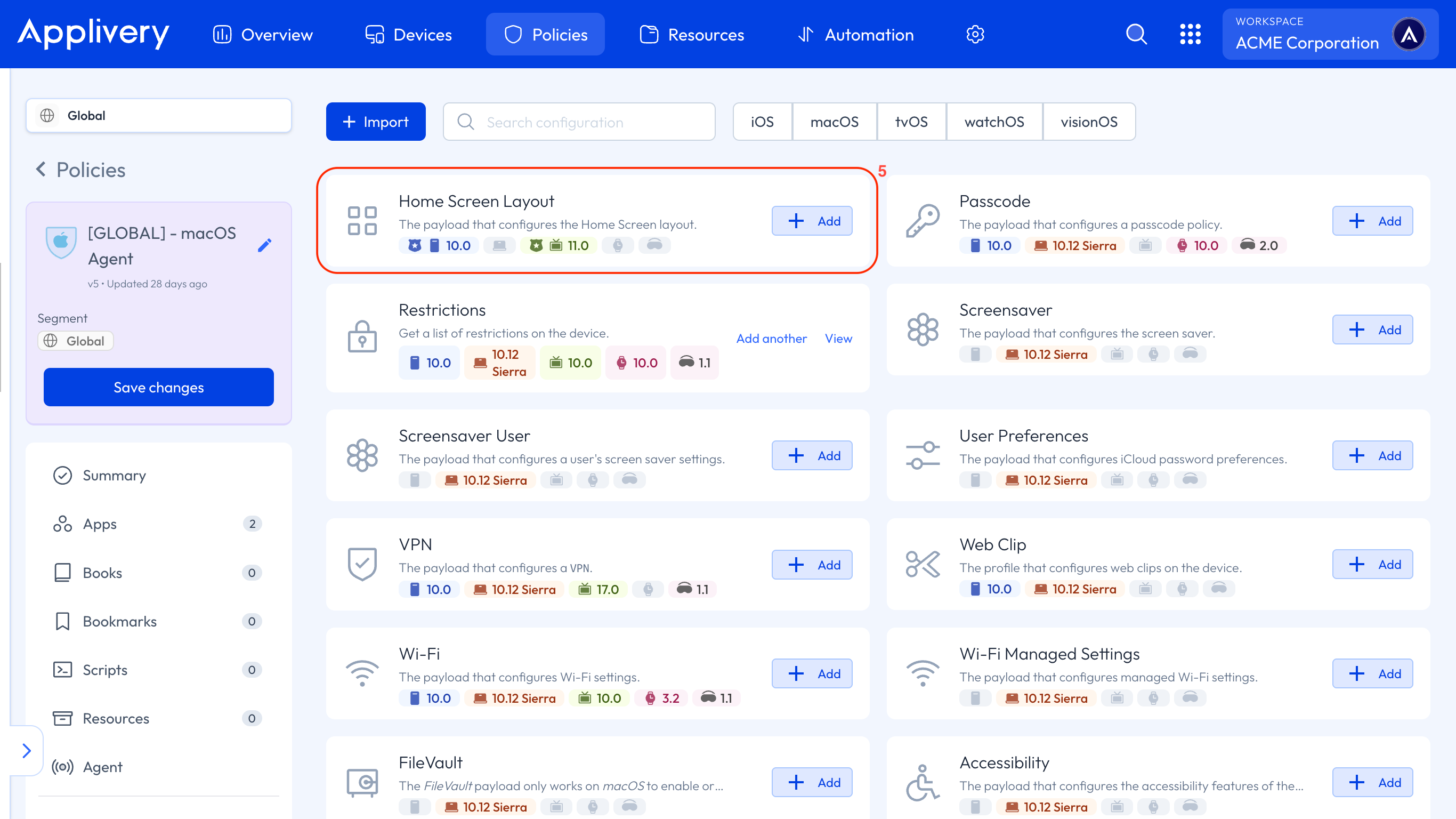Open the Scripts section in sidebar

coord(105,670)
